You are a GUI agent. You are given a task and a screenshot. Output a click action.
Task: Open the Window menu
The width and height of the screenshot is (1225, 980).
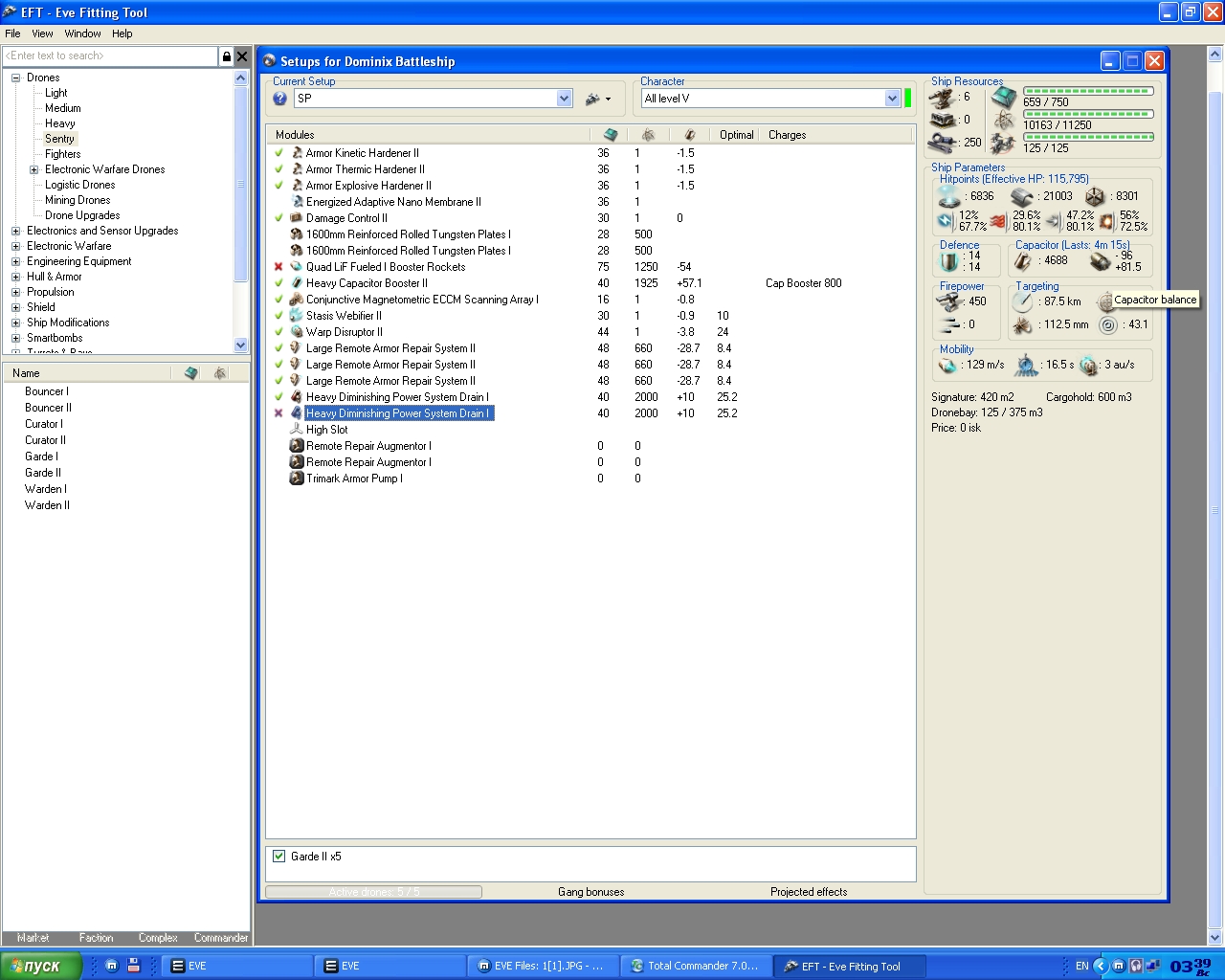point(83,33)
